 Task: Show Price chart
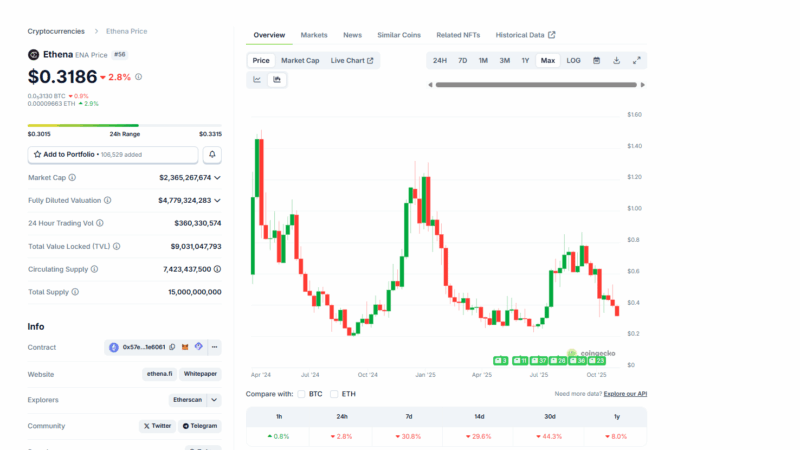click(x=261, y=61)
